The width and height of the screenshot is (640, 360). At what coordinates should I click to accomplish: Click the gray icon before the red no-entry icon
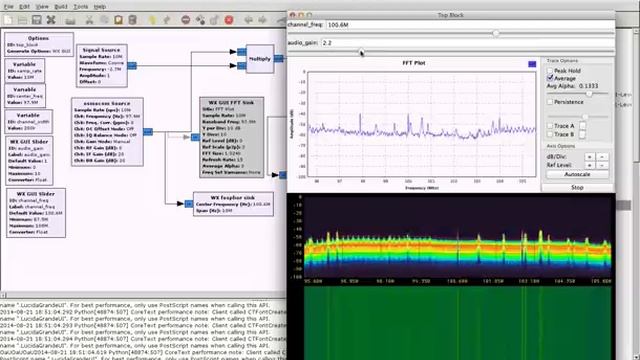[167, 20]
